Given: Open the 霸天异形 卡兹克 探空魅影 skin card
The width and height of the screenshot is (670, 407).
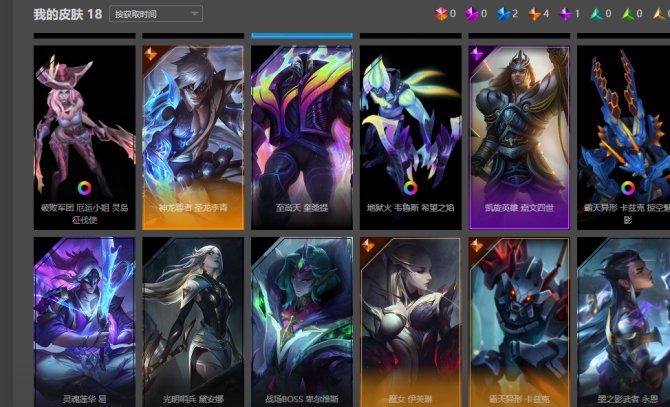Looking at the screenshot, I should click(x=623, y=138).
